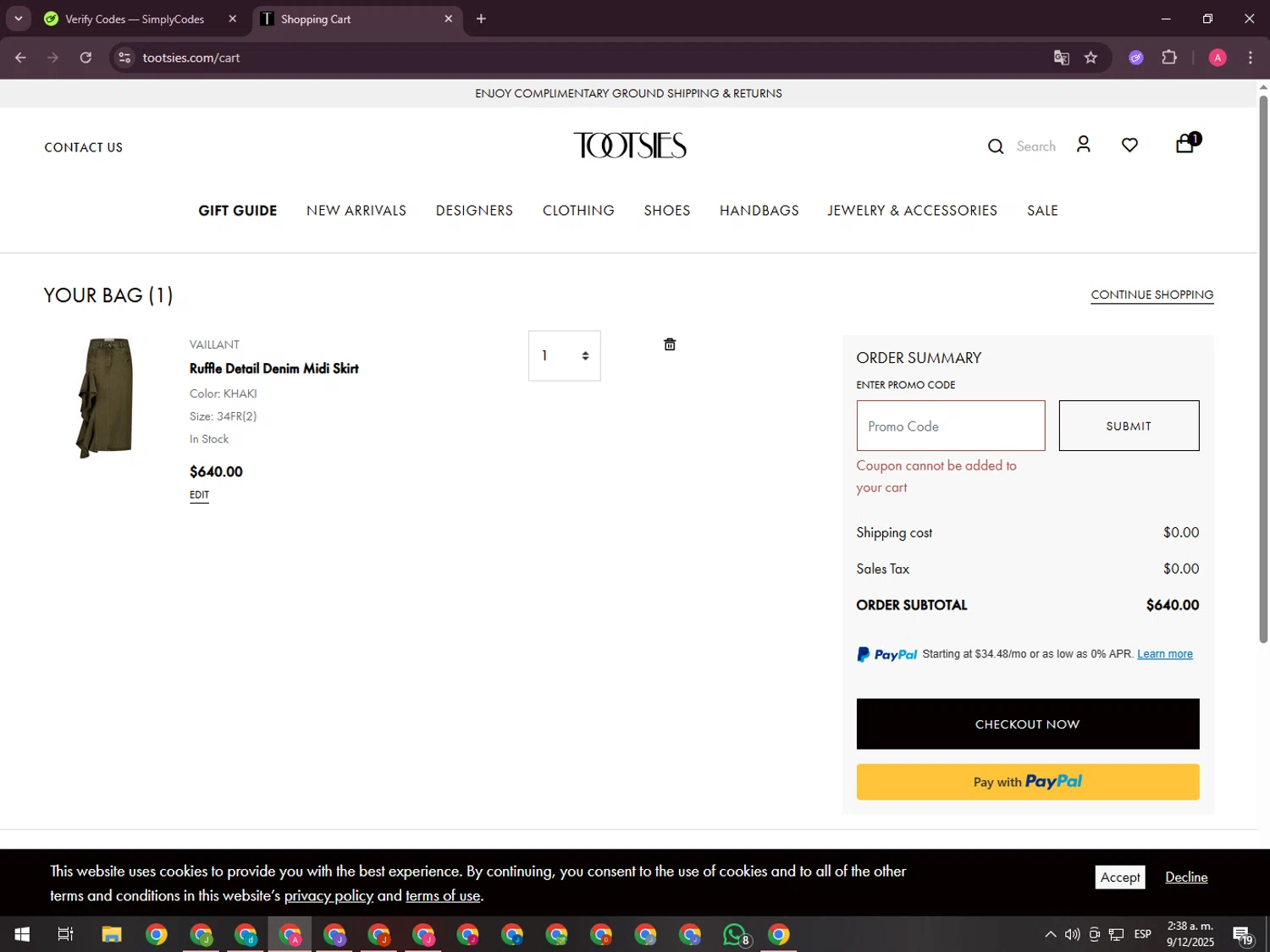This screenshot has height=952, width=1270.
Task: Open the Windows Start menu
Action: 22,934
